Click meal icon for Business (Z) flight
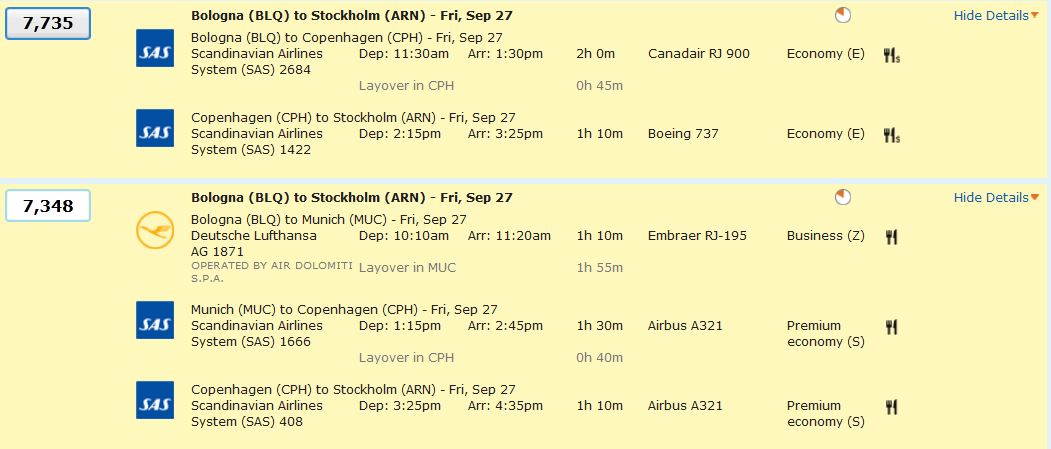1051x449 pixels. click(x=890, y=237)
